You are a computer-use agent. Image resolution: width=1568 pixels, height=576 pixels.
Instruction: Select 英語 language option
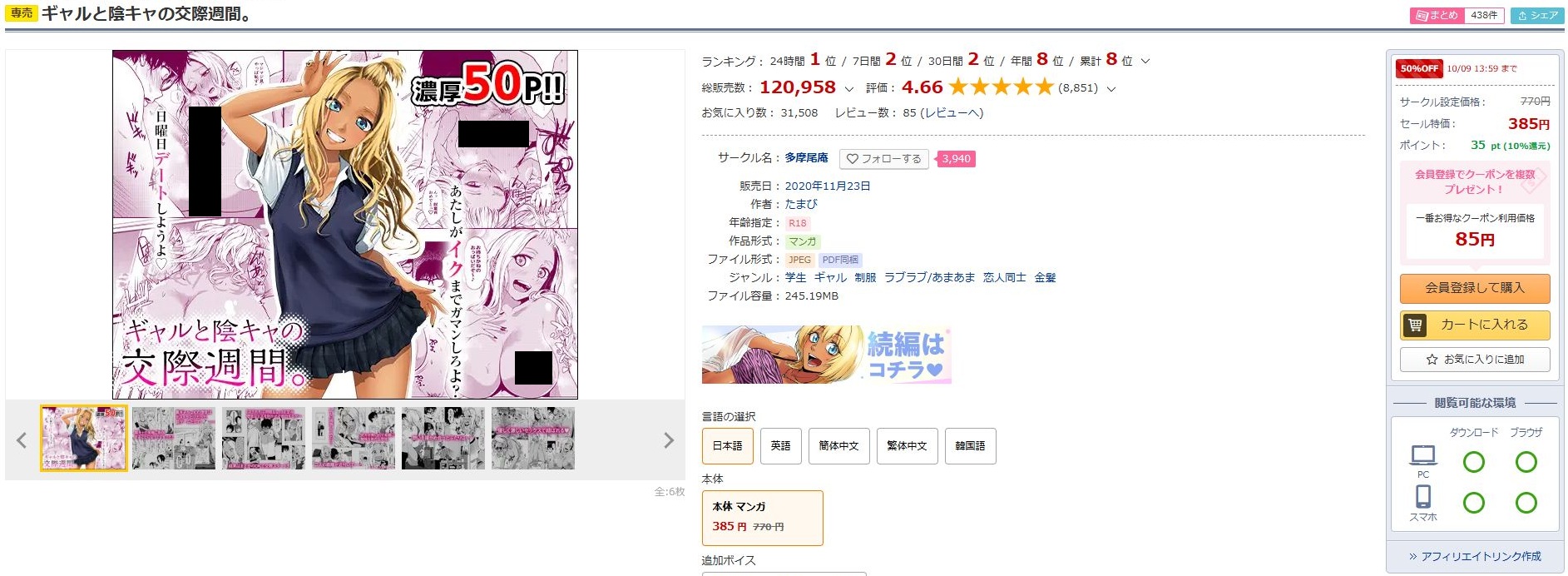pos(780,446)
